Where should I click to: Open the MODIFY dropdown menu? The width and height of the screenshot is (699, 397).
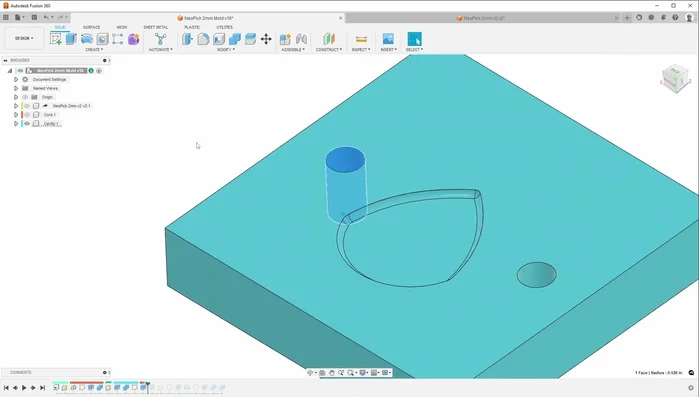226,49
